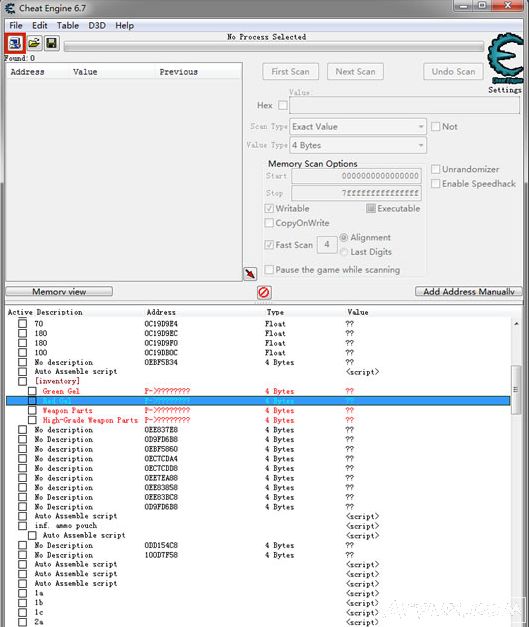Activate the Weapon Parts checkbox
The height and width of the screenshot is (627, 529).
tap(32, 410)
